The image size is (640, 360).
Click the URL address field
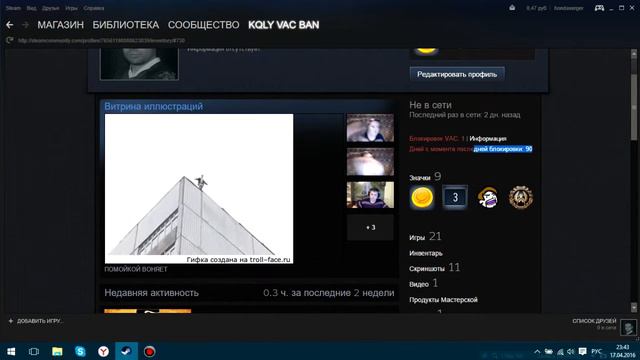(102, 40)
